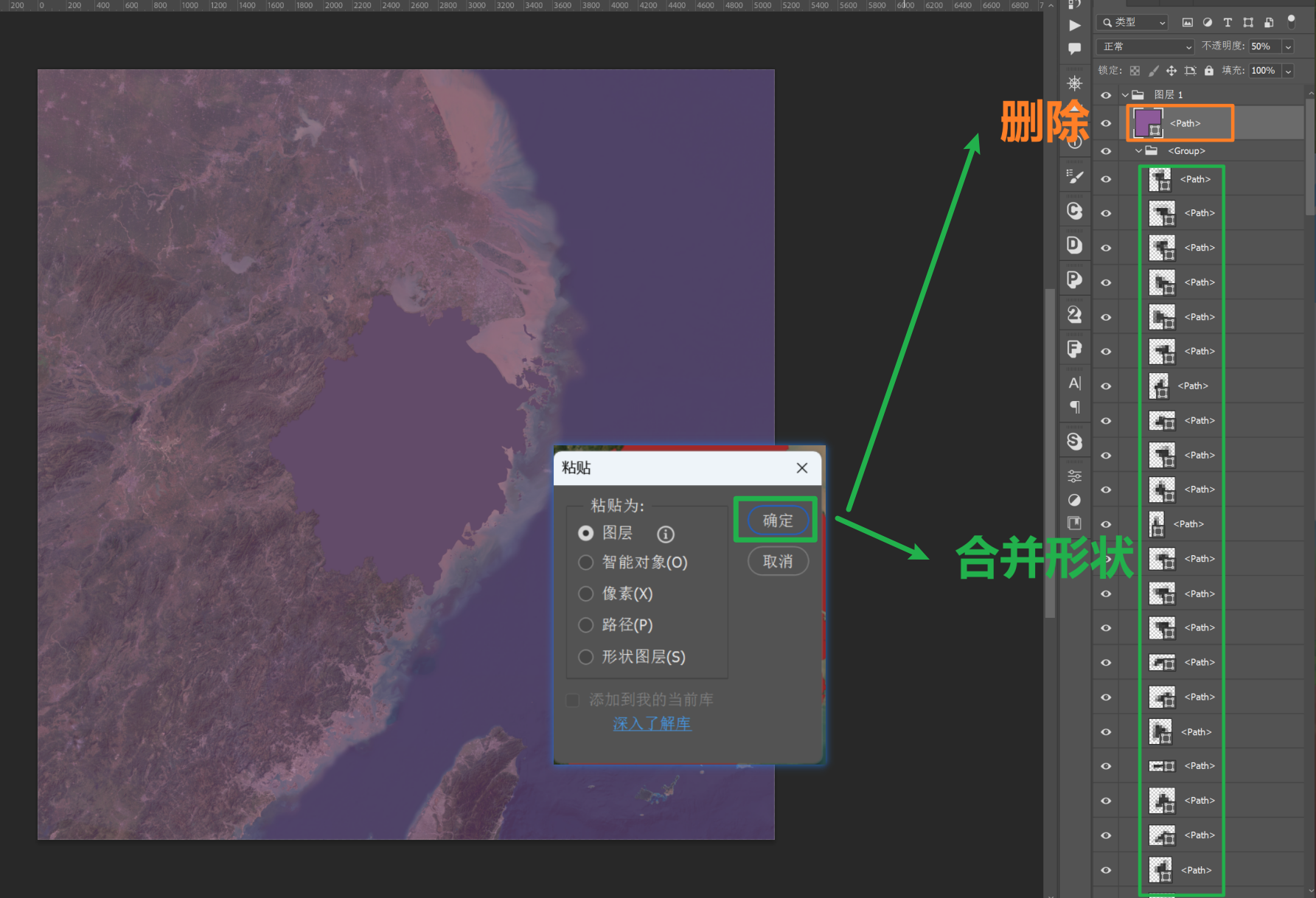Hide the <Group> layer visibility eye

point(1106,150)
